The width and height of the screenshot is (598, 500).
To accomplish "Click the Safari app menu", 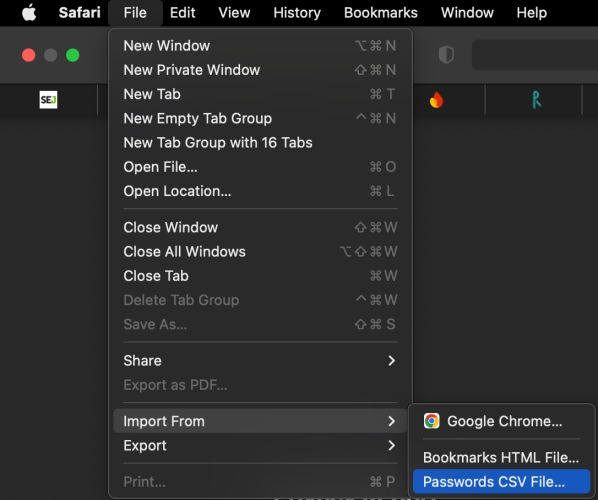I will click(x=79, y=13).
